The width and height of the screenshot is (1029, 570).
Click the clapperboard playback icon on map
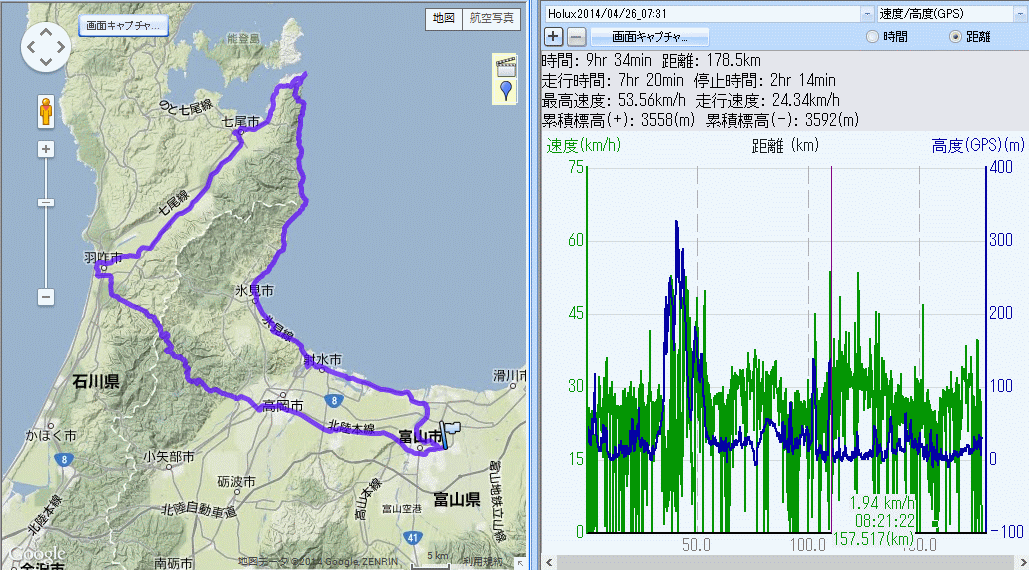[x=506, y=67]
